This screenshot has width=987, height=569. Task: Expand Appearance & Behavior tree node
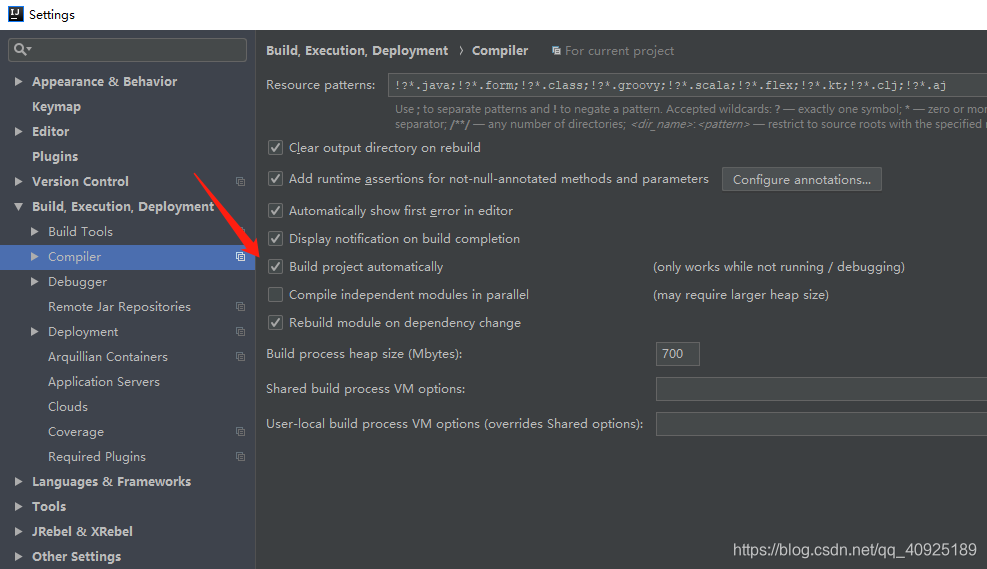[x=18, y=81]
